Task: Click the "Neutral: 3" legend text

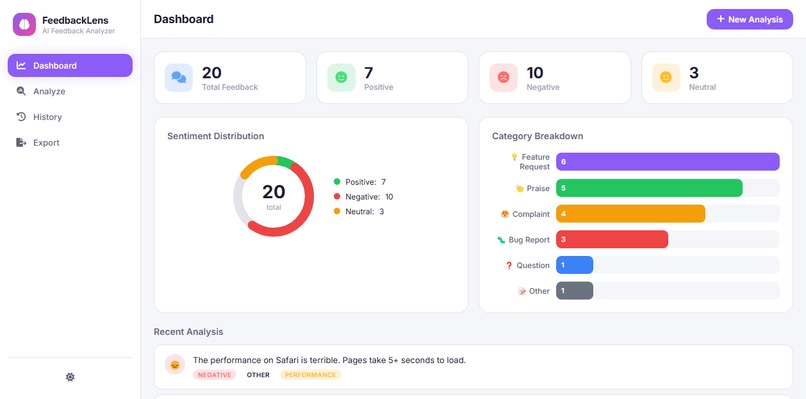Action: click(364, 211)
